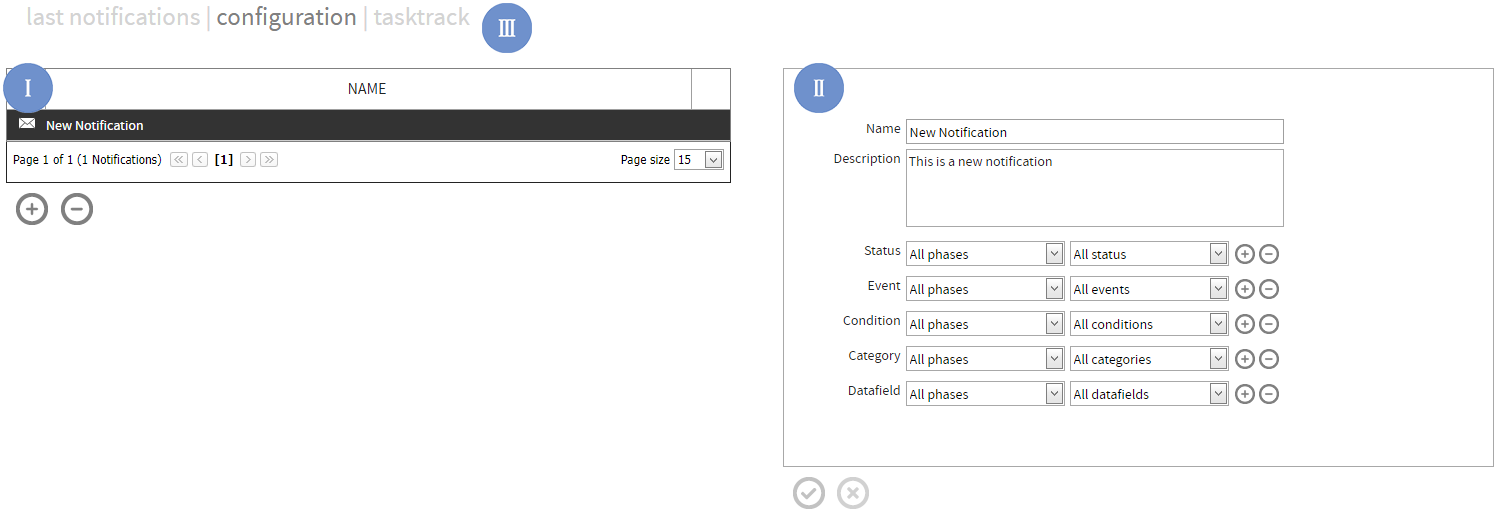Image resolution: width=1498 pixels, height=515 pixels.
Task: Sort by NAME column header
Action: (367, 89)
